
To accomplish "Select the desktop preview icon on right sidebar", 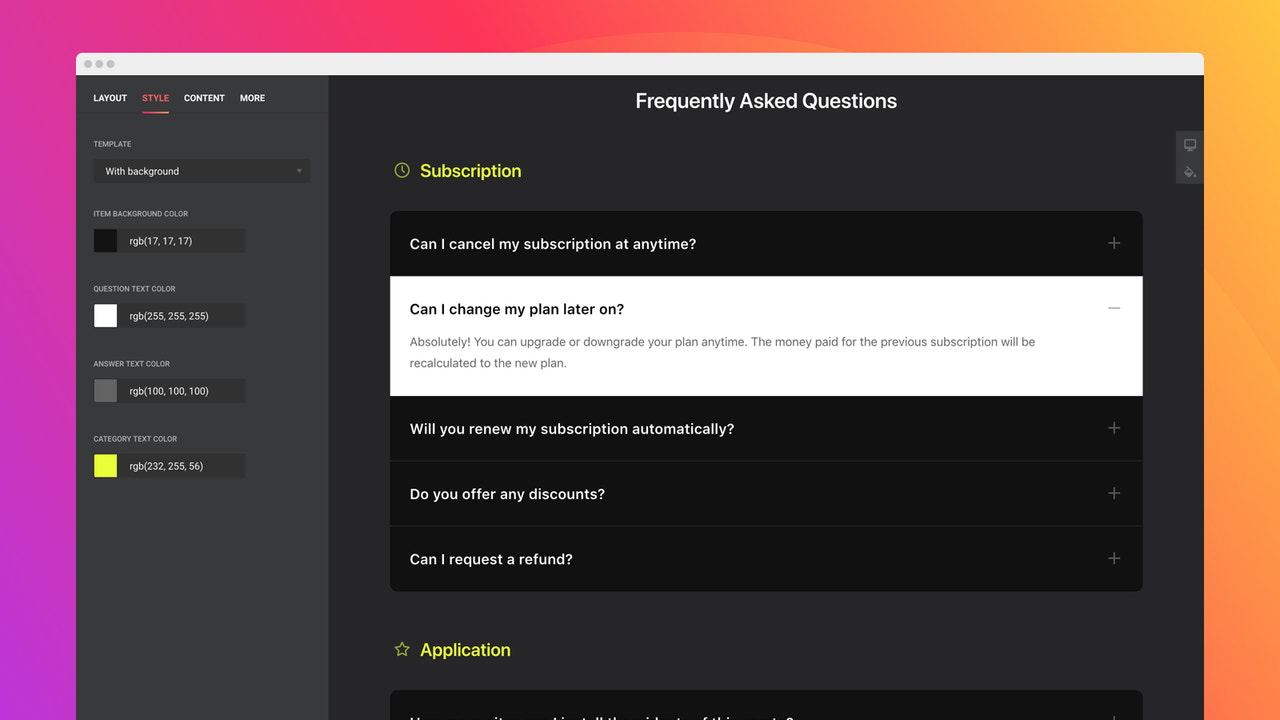I will 1189,143.
